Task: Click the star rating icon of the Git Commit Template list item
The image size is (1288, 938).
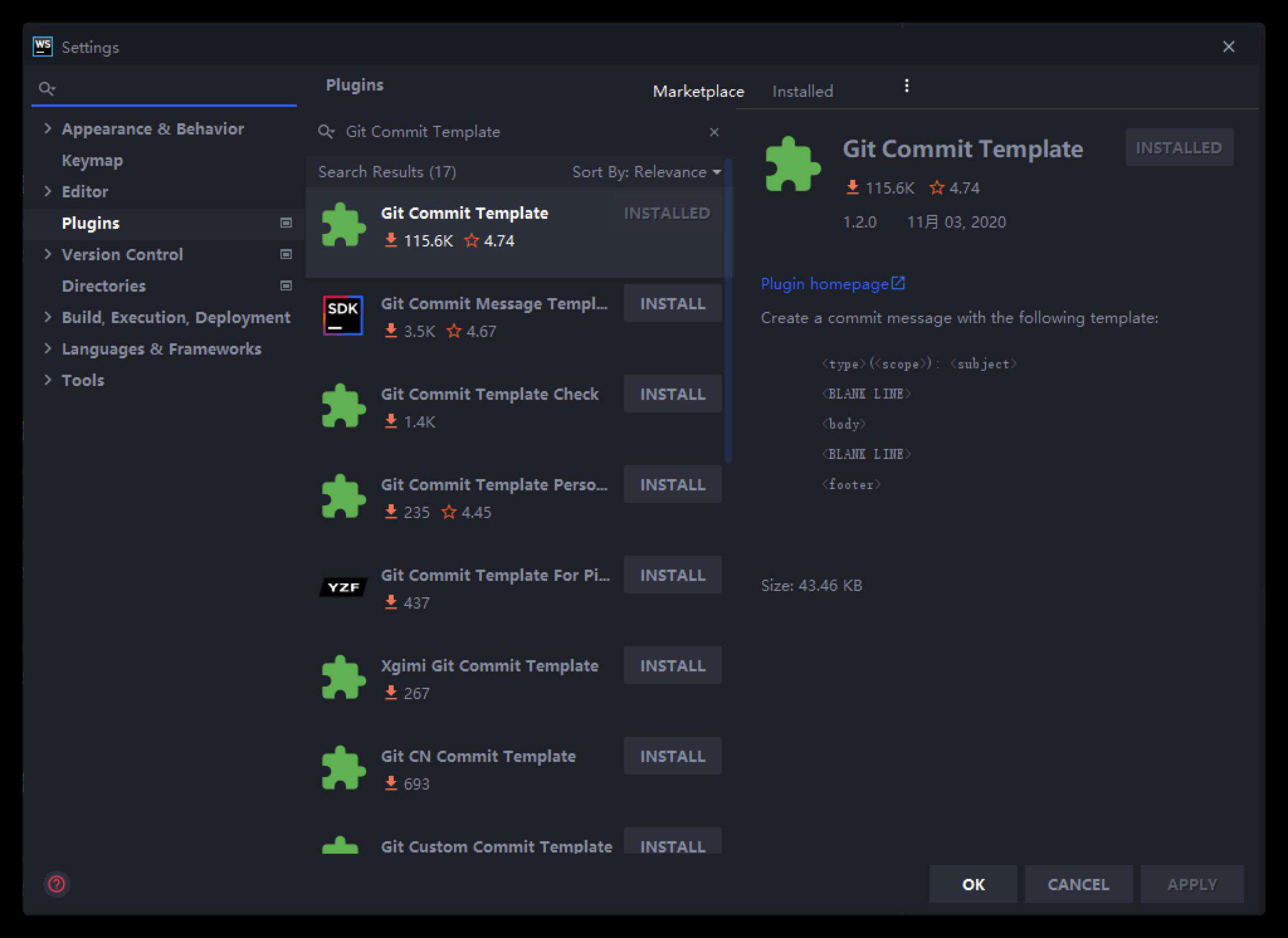Action: (x=471, y=240)
